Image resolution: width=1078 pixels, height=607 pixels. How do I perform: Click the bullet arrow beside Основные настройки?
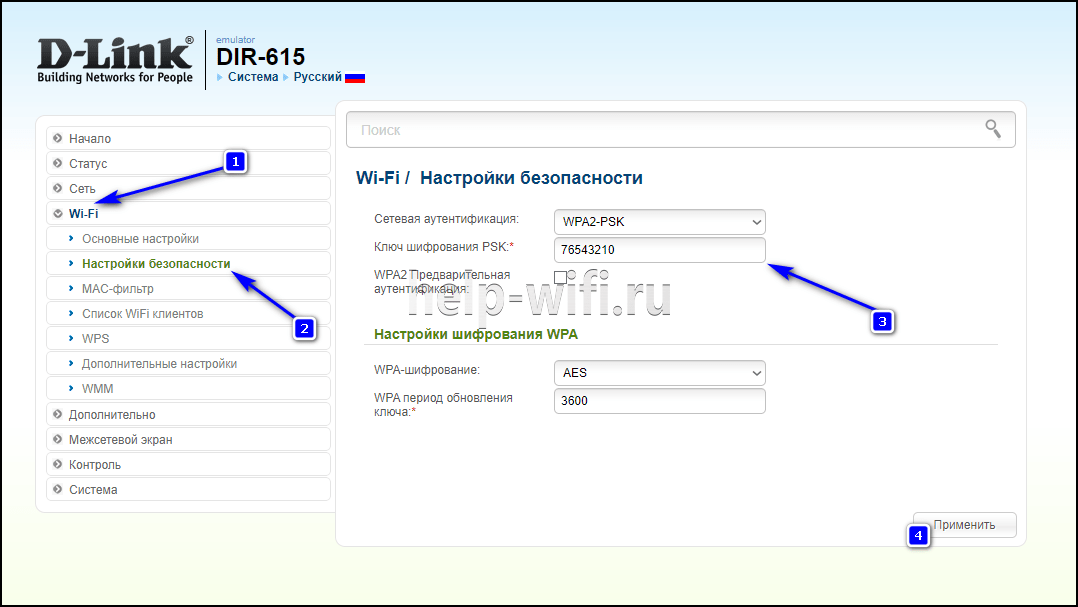click(71, 239)
